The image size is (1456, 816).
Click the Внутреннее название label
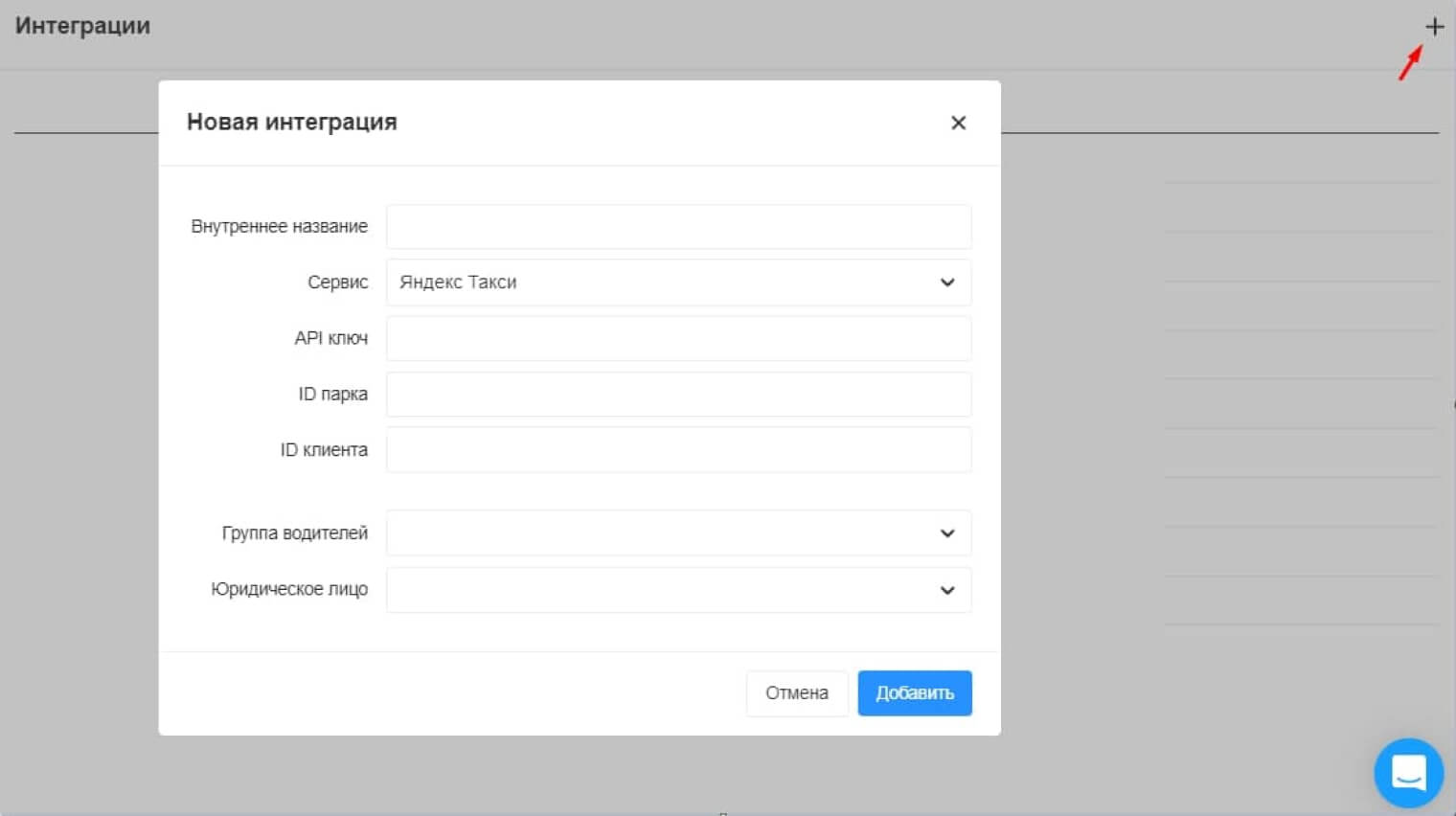pyautogui.click(x=279, y=227)
